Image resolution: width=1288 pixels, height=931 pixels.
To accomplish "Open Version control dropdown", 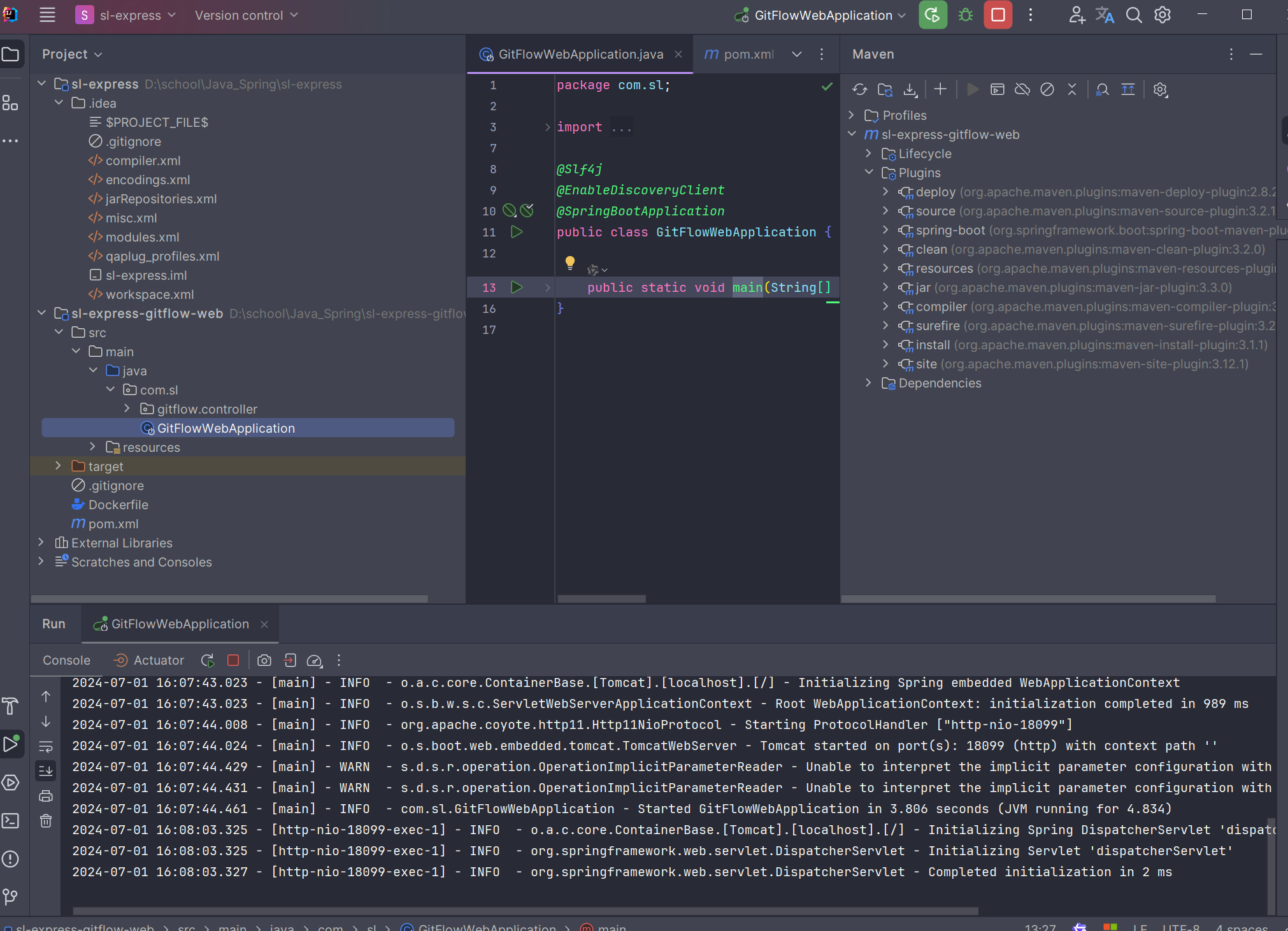I will point(246,15).
